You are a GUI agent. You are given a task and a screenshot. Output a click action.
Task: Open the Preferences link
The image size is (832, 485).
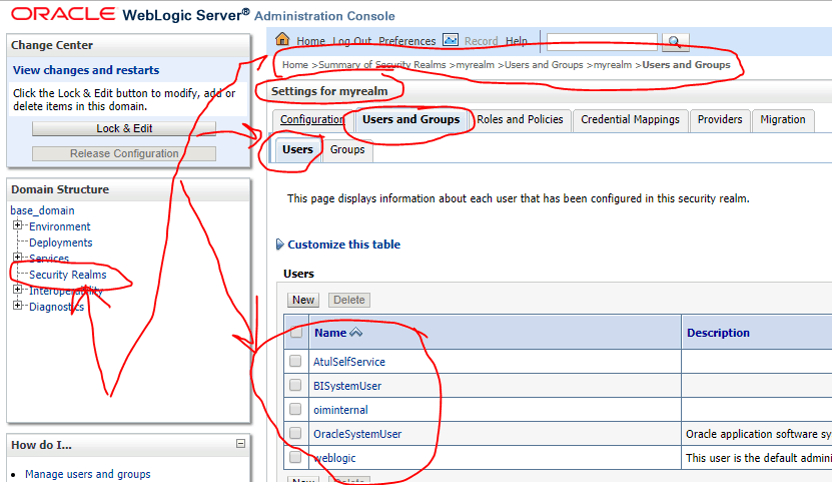click(407, 41)
